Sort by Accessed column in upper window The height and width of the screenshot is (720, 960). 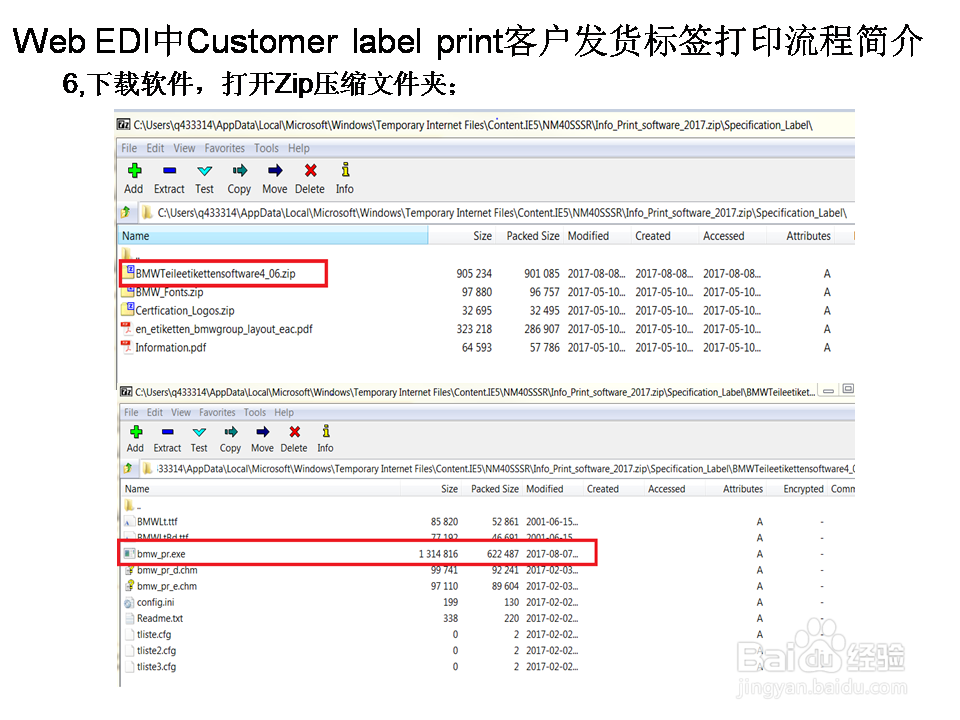tap(732, 236)
